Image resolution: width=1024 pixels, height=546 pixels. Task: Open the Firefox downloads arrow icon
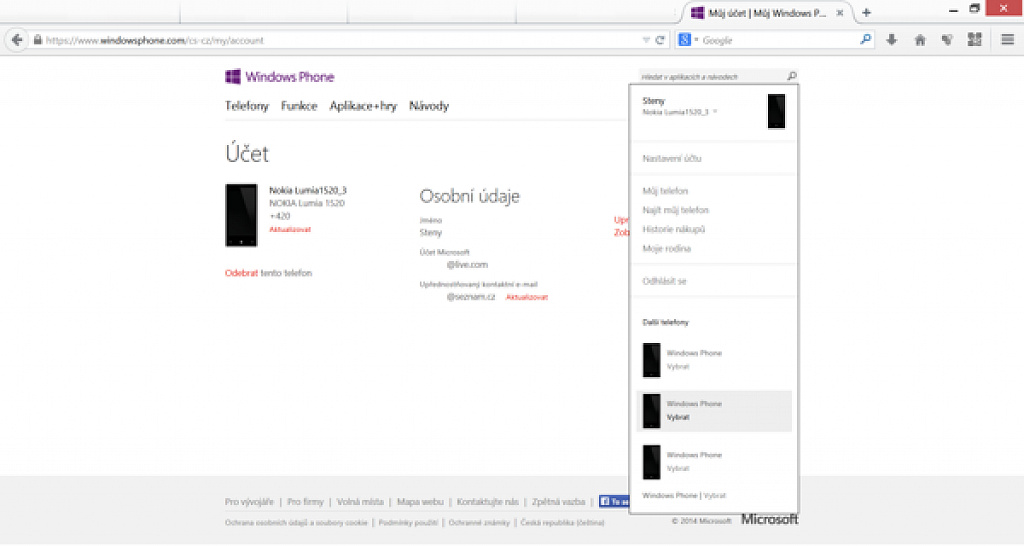click(x=891, y=40)
